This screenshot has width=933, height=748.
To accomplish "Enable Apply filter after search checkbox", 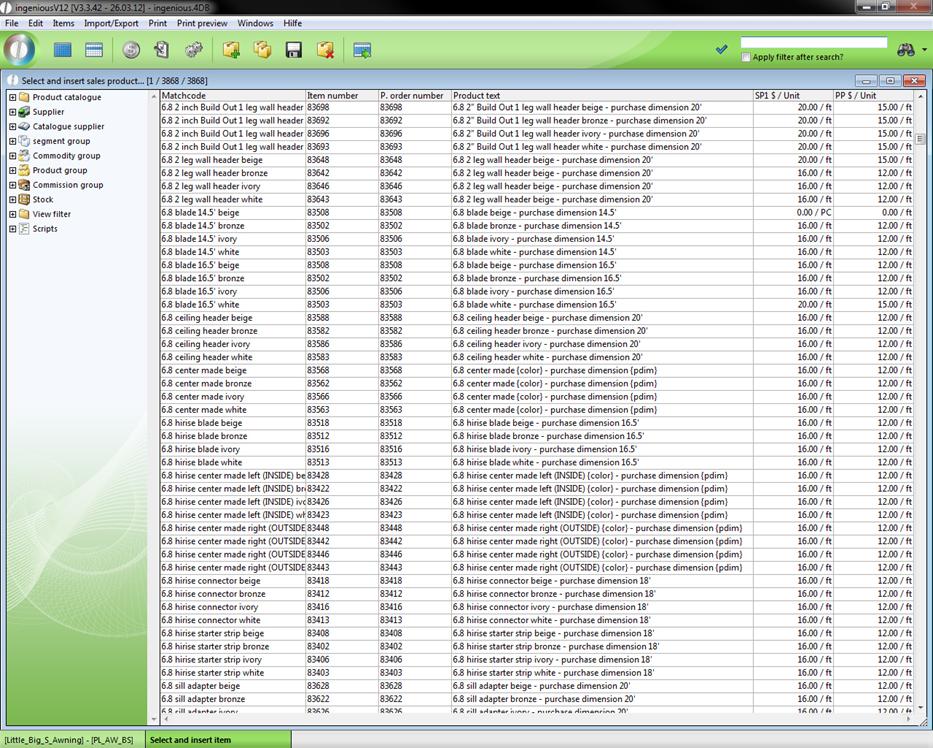I will coord(746,58).
